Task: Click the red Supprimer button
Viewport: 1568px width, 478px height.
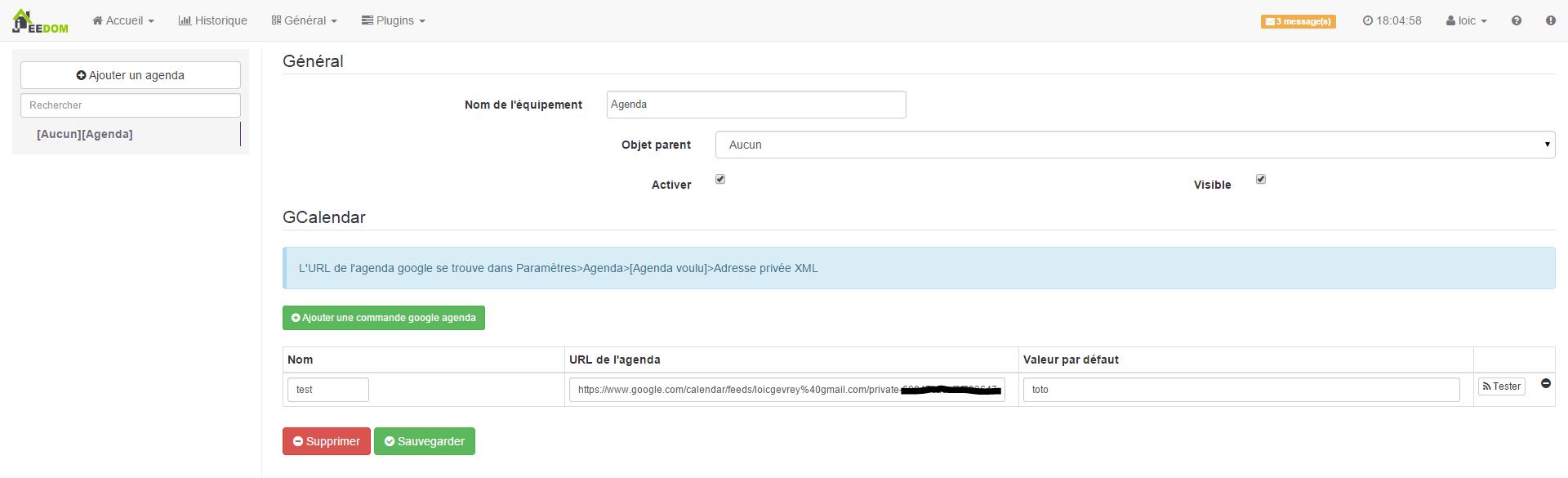Action: click(x=326, y=441)
